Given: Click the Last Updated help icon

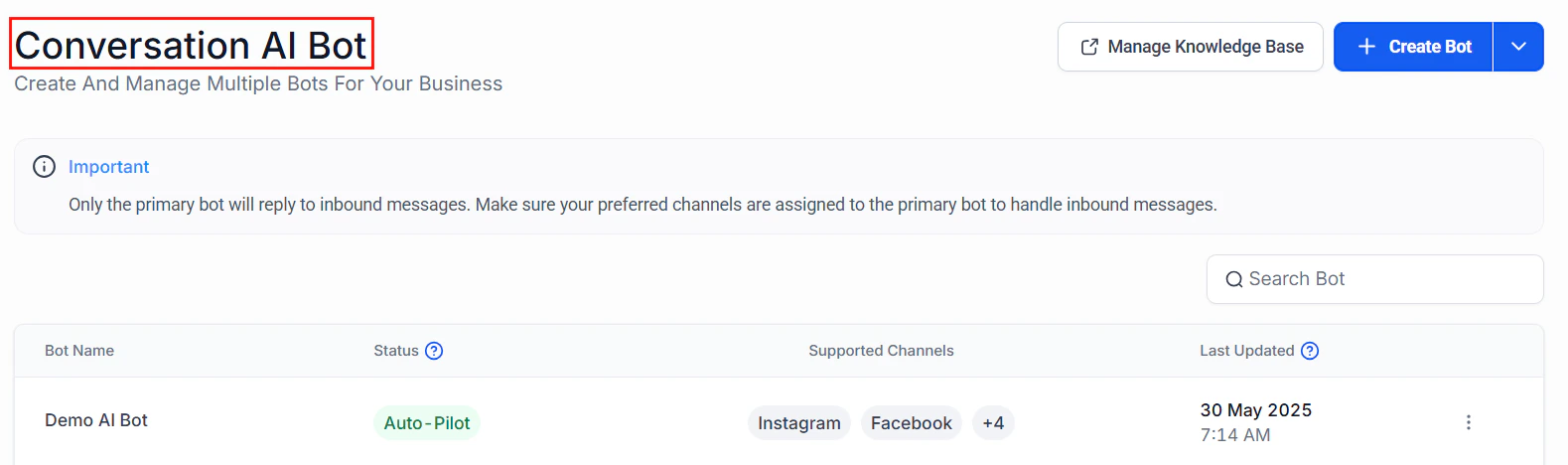Looking at the screenshot, I should pos(1310,351).
